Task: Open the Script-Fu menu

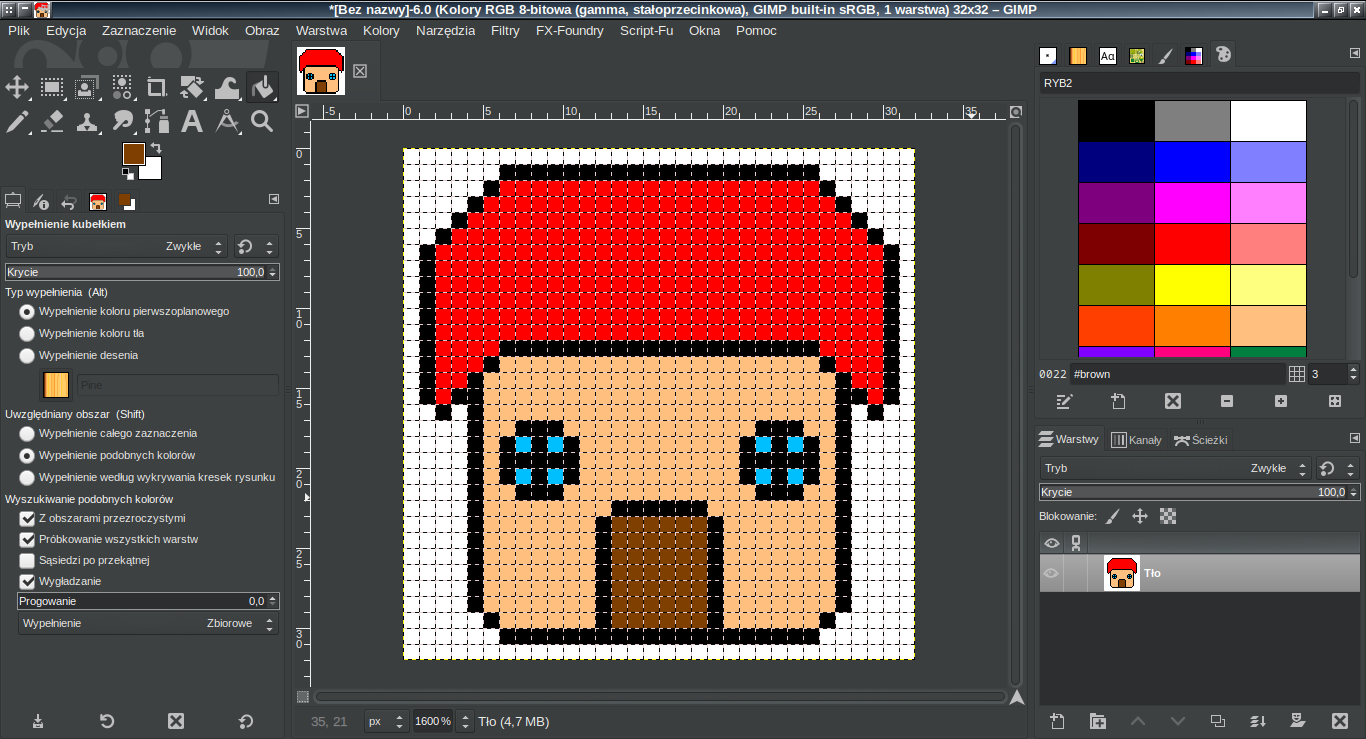Action: click(x=646, y=30)
